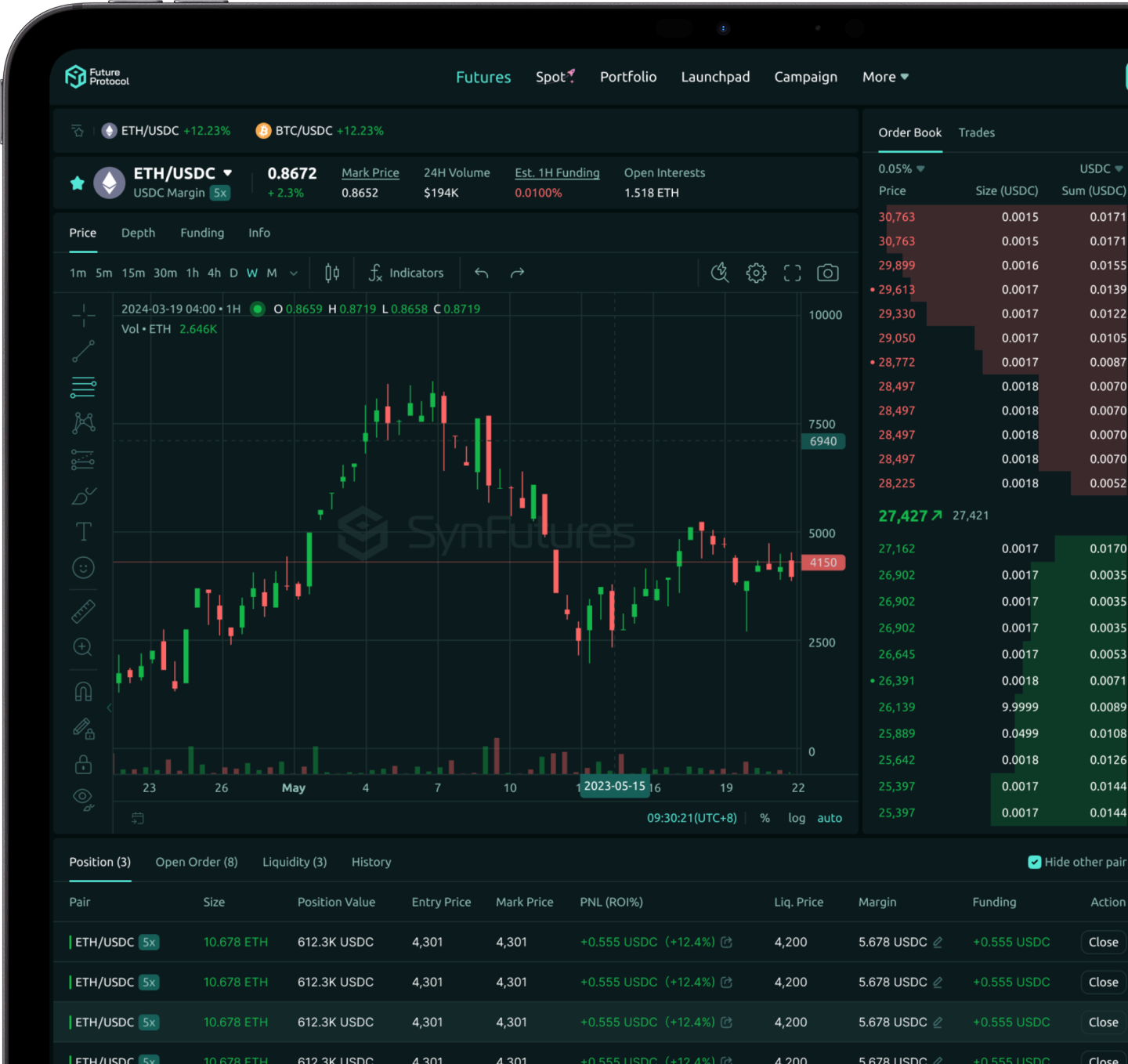The image size is (1128, 1064).
Task: Click the Future Protocol logo
Action: click(96, 77)
